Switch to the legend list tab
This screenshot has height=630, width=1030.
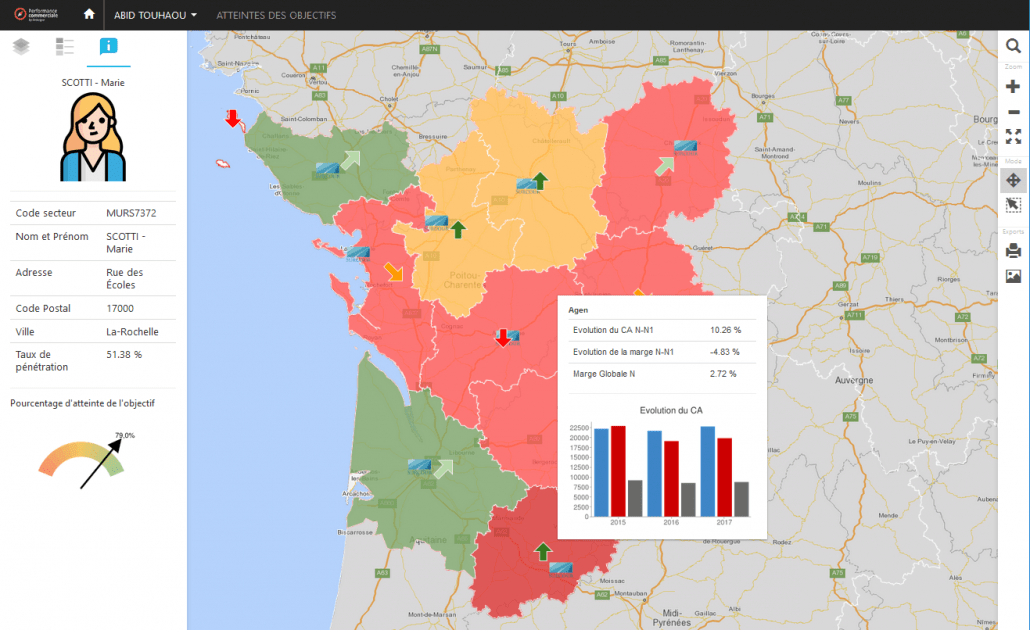pos(65,46)
